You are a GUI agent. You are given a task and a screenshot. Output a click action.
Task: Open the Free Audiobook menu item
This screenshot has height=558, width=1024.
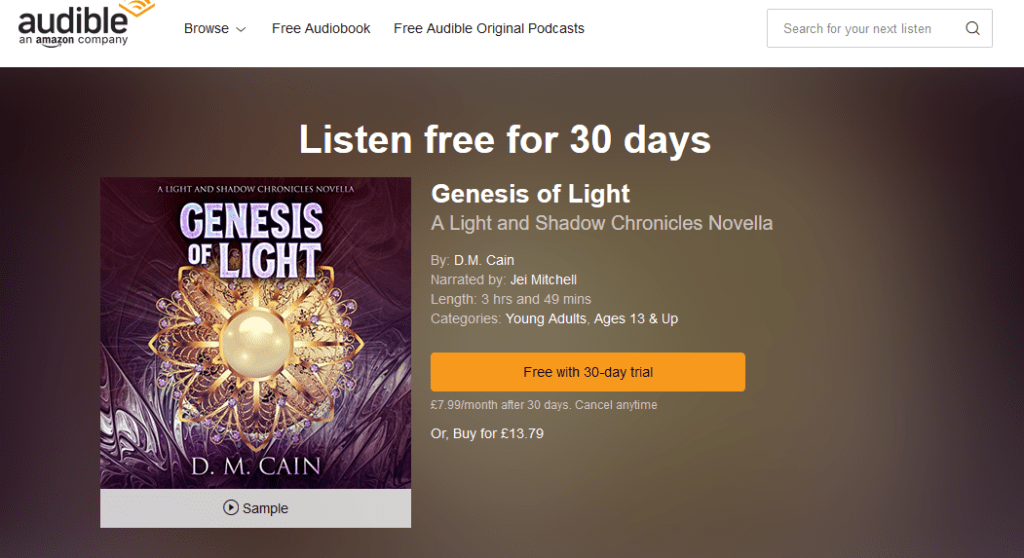click(x=321, y=29)
